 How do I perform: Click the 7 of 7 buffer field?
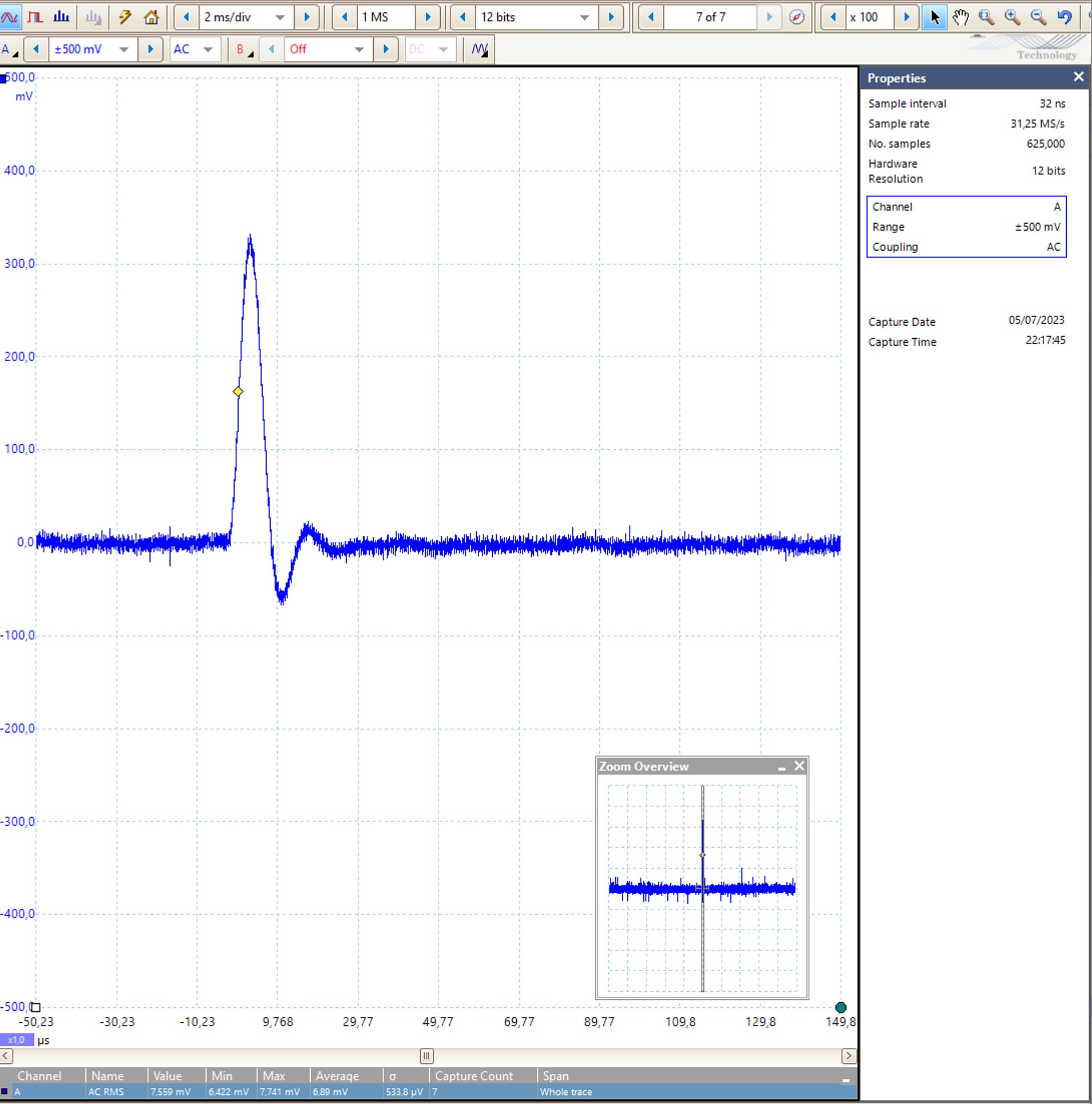tap(710, 17)
